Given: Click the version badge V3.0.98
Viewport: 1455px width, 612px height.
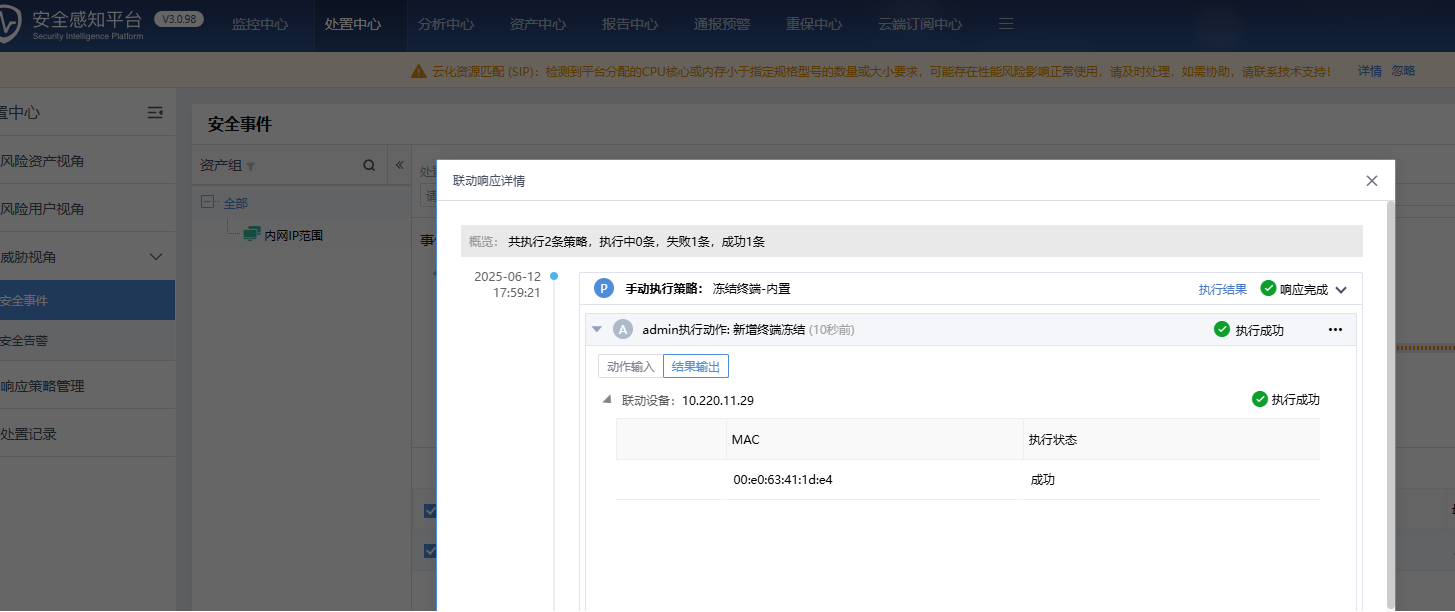Looking at the screenshot, I should (179, 18).
